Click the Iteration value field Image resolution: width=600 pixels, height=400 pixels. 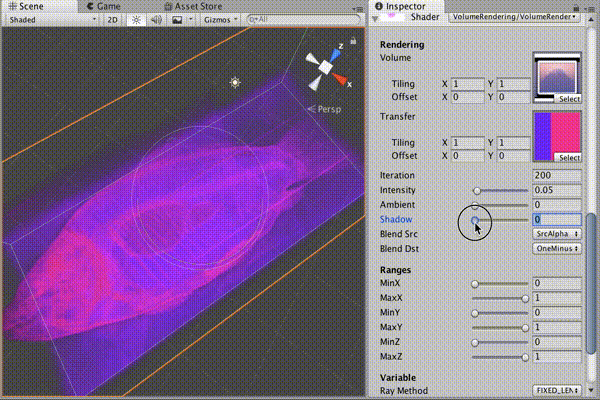click(557, 175)
